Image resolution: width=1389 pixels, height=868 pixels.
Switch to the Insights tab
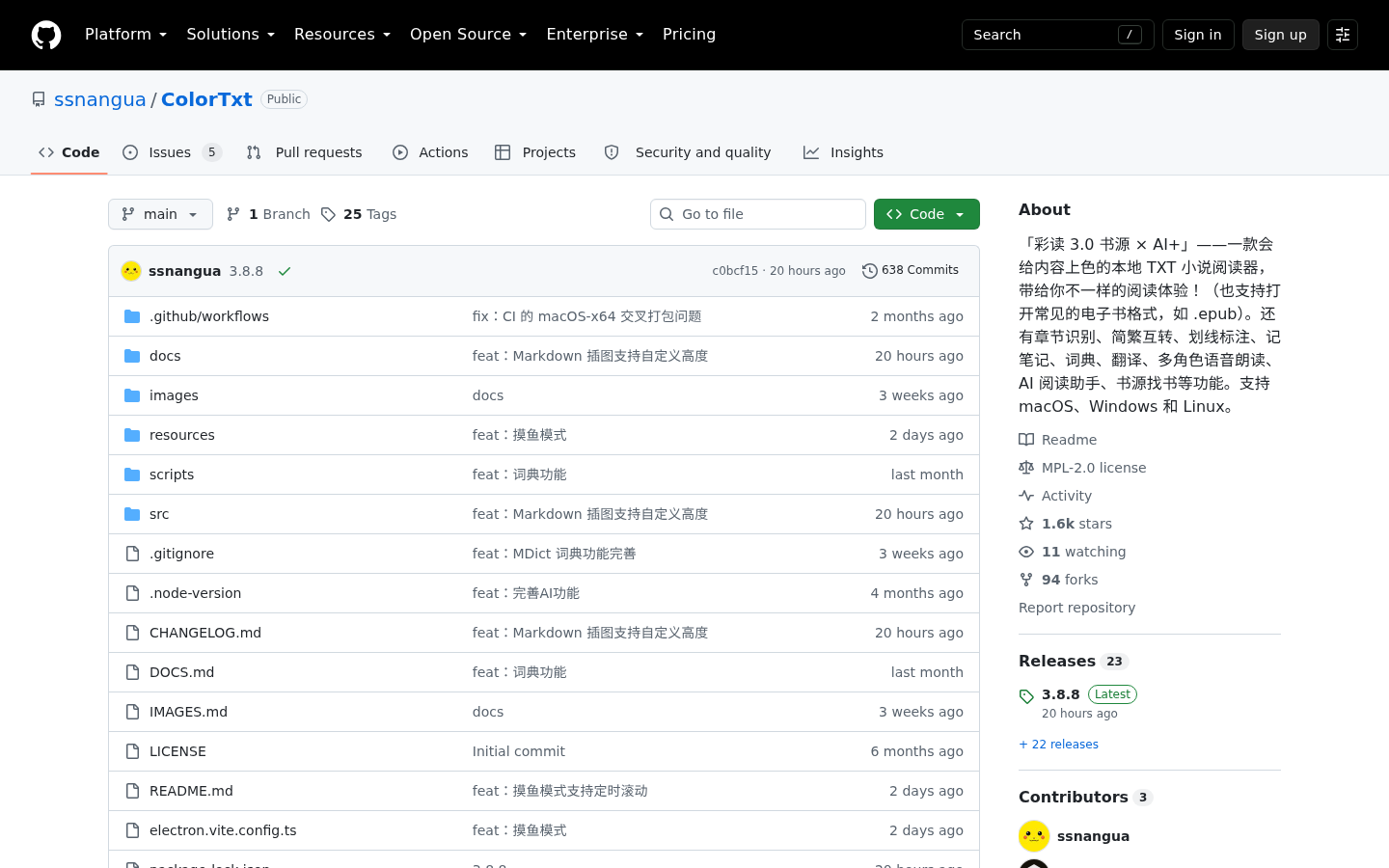click(x=844, y=152)
